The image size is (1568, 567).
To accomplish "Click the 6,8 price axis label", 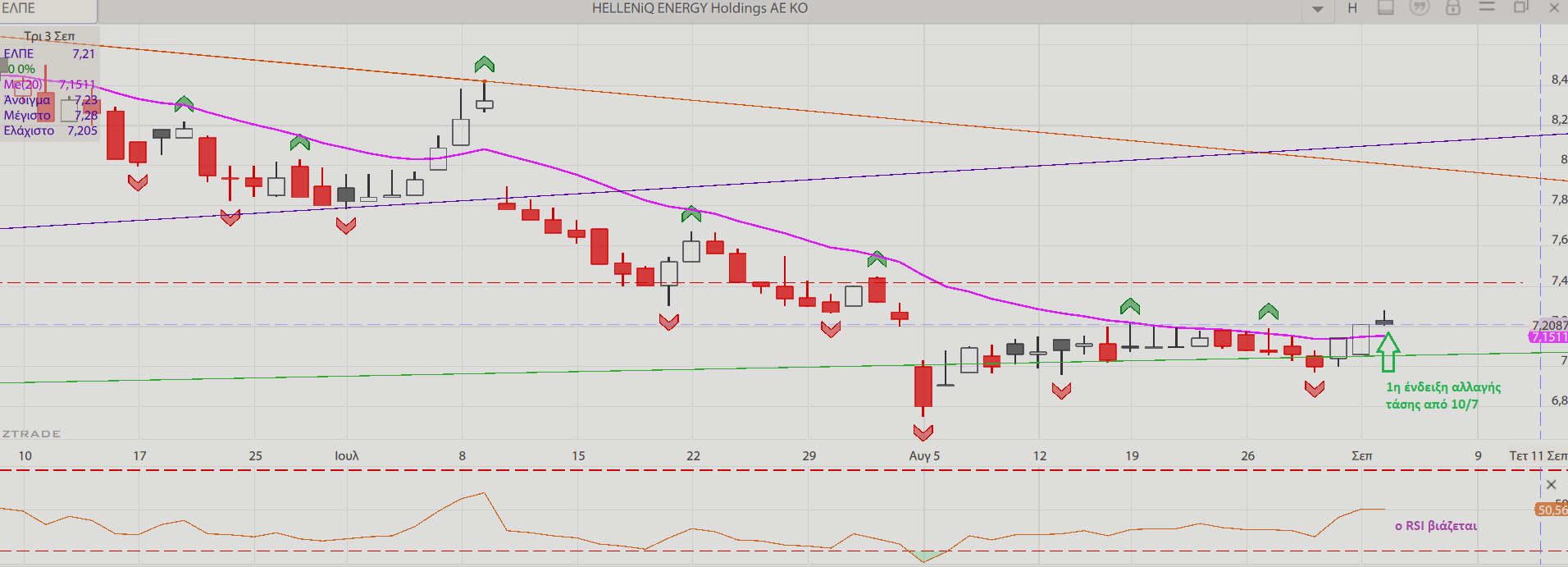I will (1559, 400).
